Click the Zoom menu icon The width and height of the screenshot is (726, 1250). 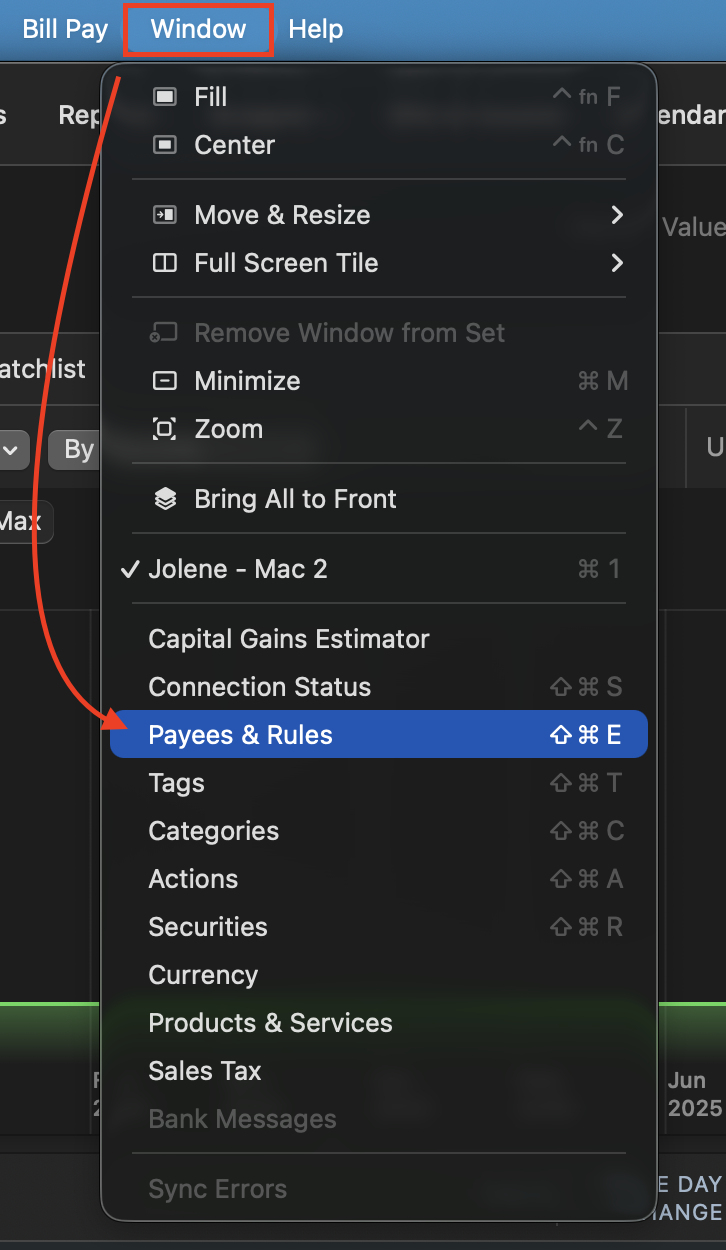pyautogui.click(x=164, y=429)
